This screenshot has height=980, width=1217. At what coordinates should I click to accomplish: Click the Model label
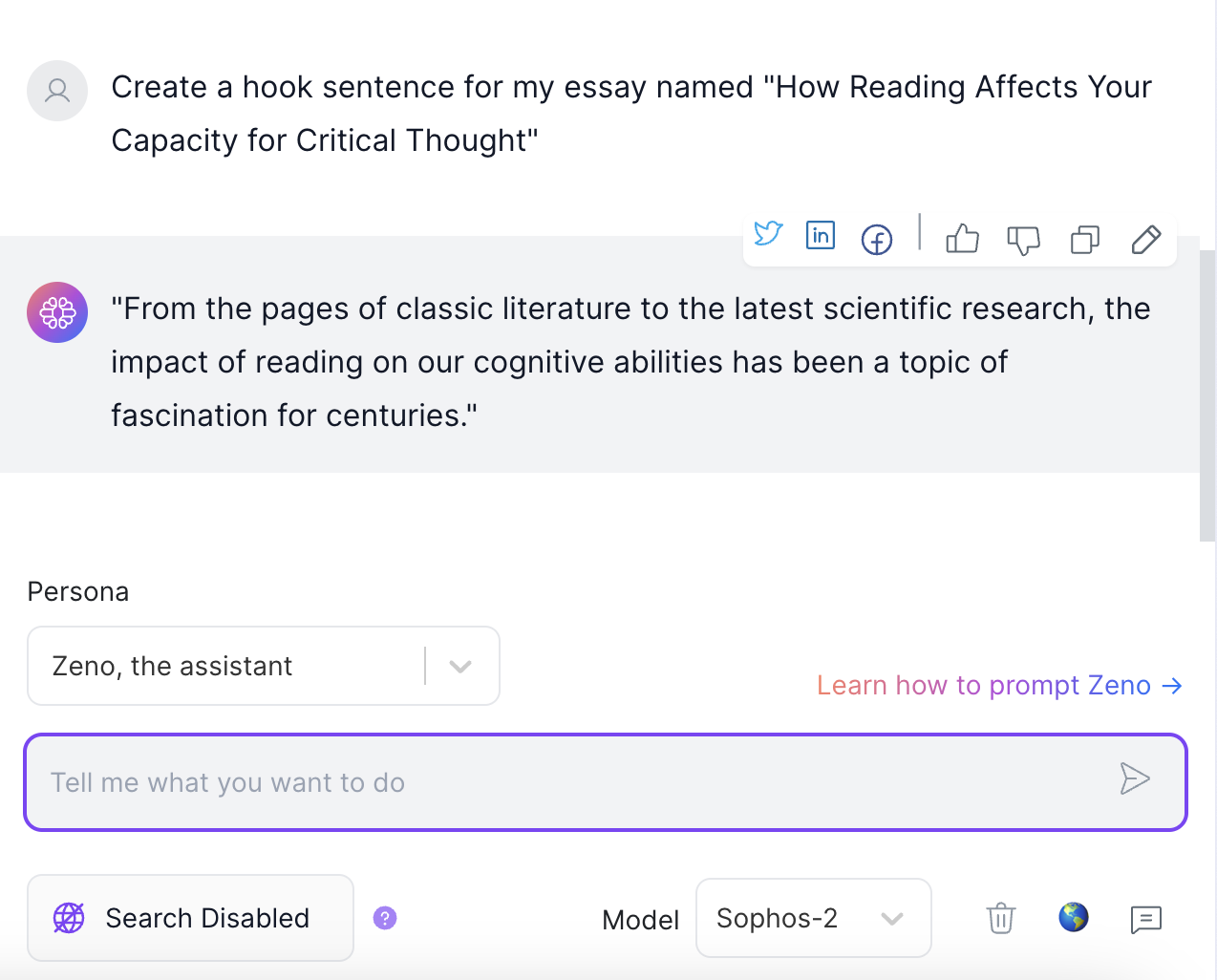640,920
